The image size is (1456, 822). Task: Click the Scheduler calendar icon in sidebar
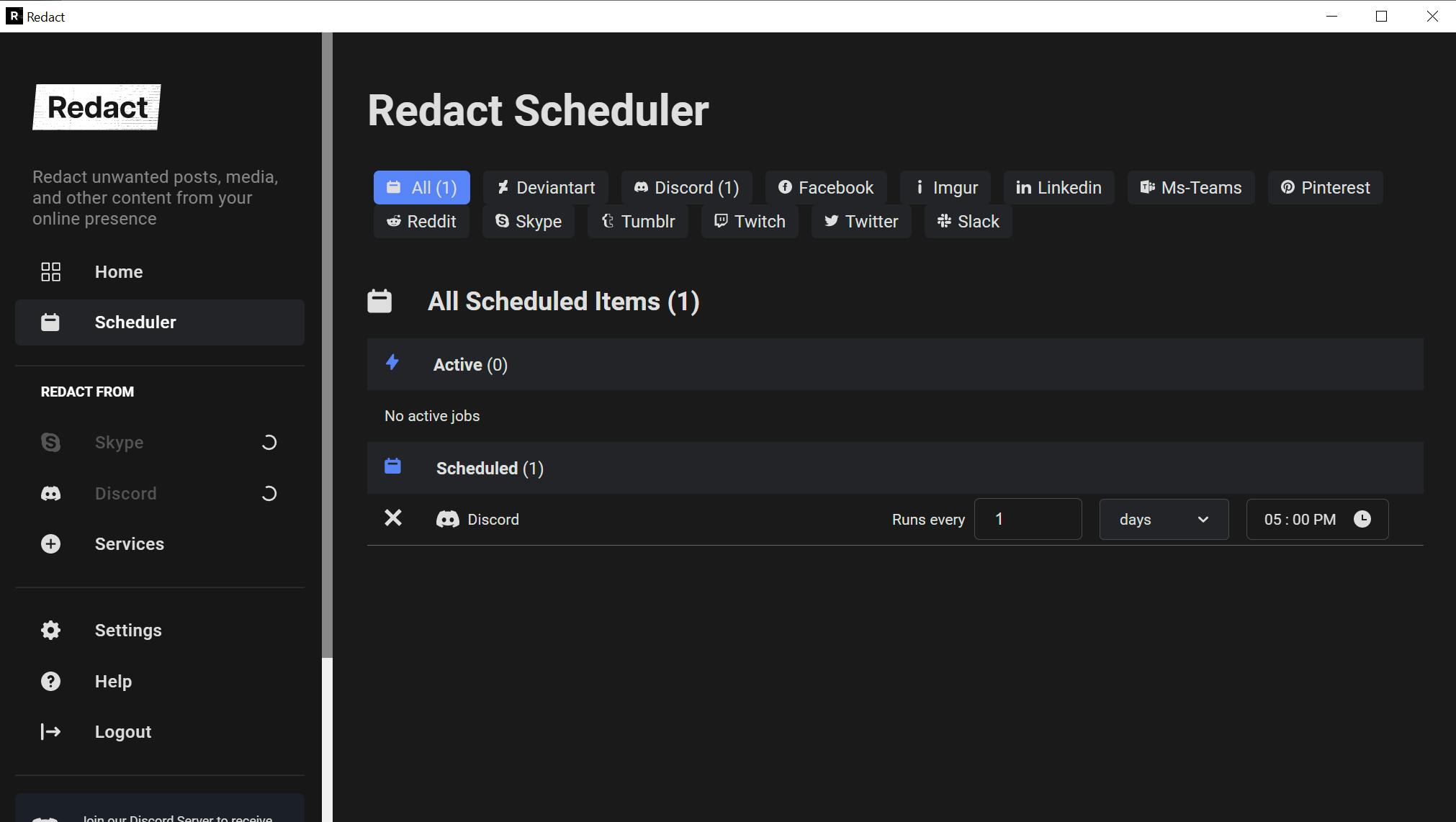pyautogui.click(x=50, y=322)
